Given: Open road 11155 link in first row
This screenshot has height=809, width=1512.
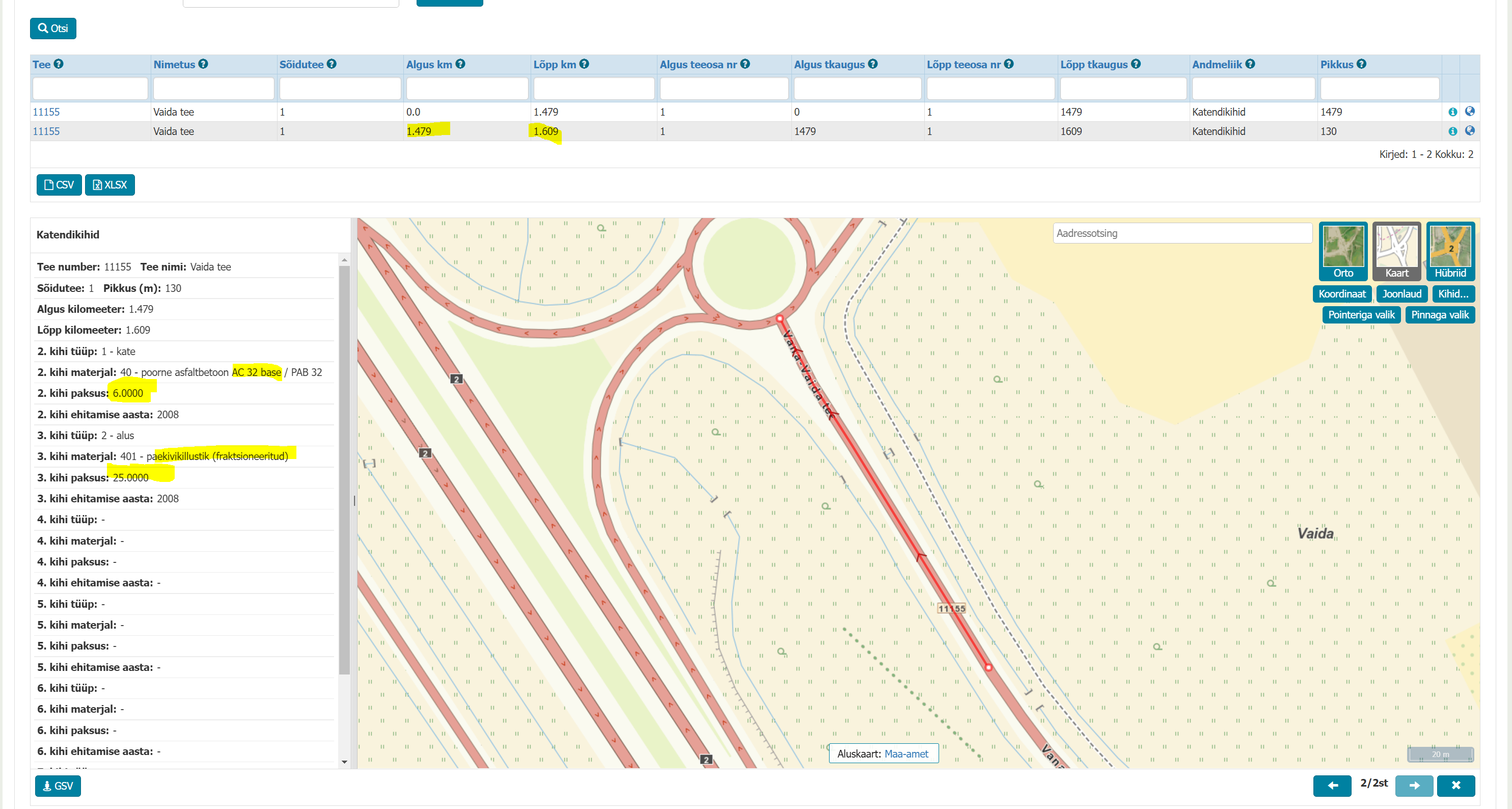Looking at the screenshot, I should coord(46,112).
